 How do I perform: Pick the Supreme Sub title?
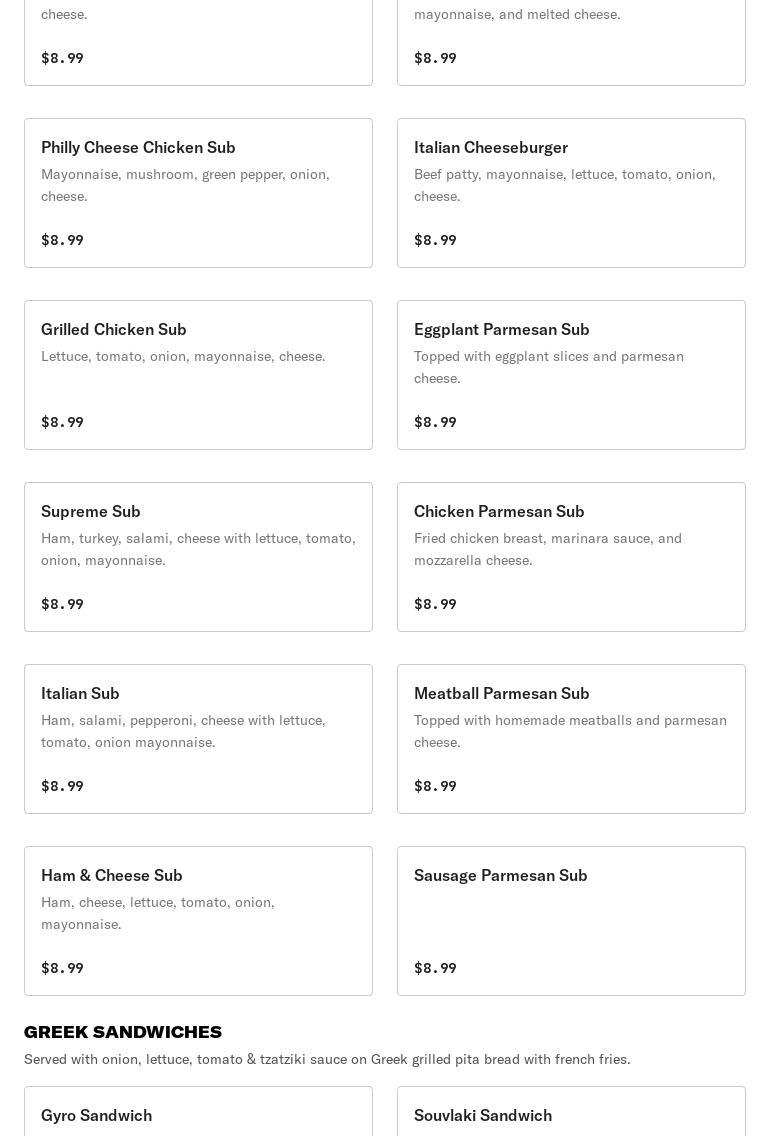tap(91, 511)
